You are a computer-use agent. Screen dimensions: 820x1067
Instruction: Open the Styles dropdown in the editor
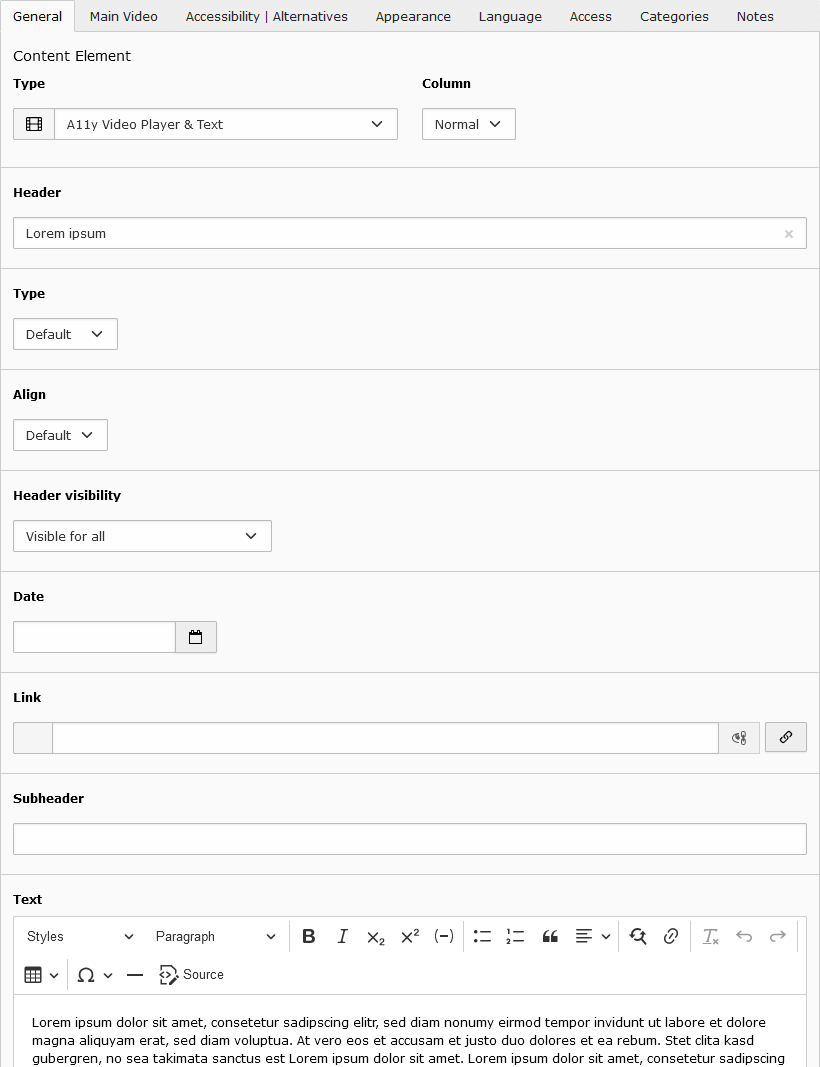coord(80,936)
